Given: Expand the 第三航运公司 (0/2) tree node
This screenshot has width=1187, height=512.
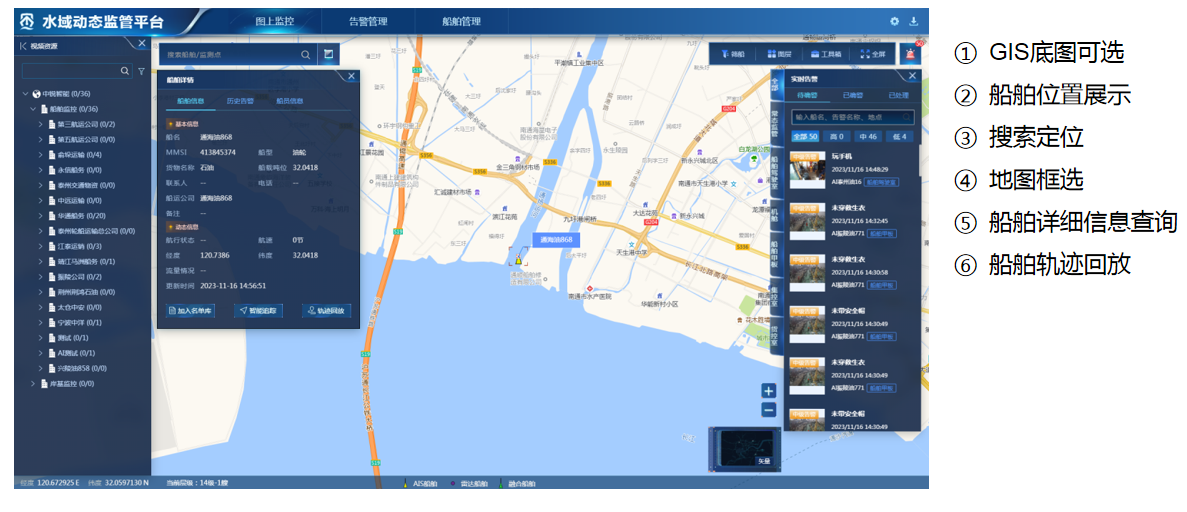Looking at the screenshot, I should 41,125.
